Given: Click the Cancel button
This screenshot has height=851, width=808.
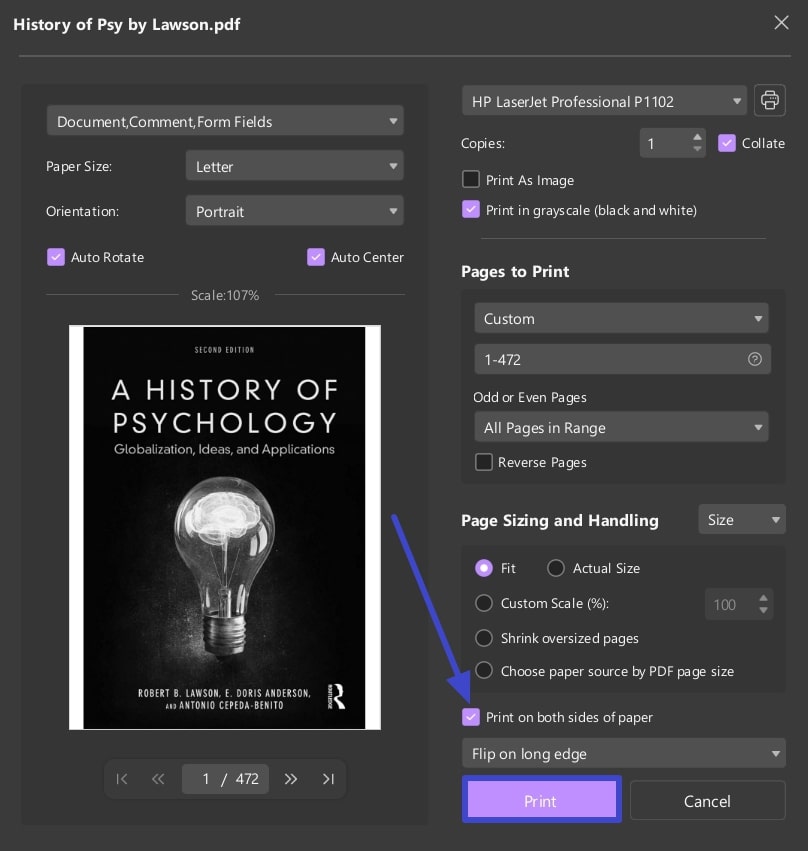Looking at the screenshot, I should pyautogui.click(x=707, y=801).
